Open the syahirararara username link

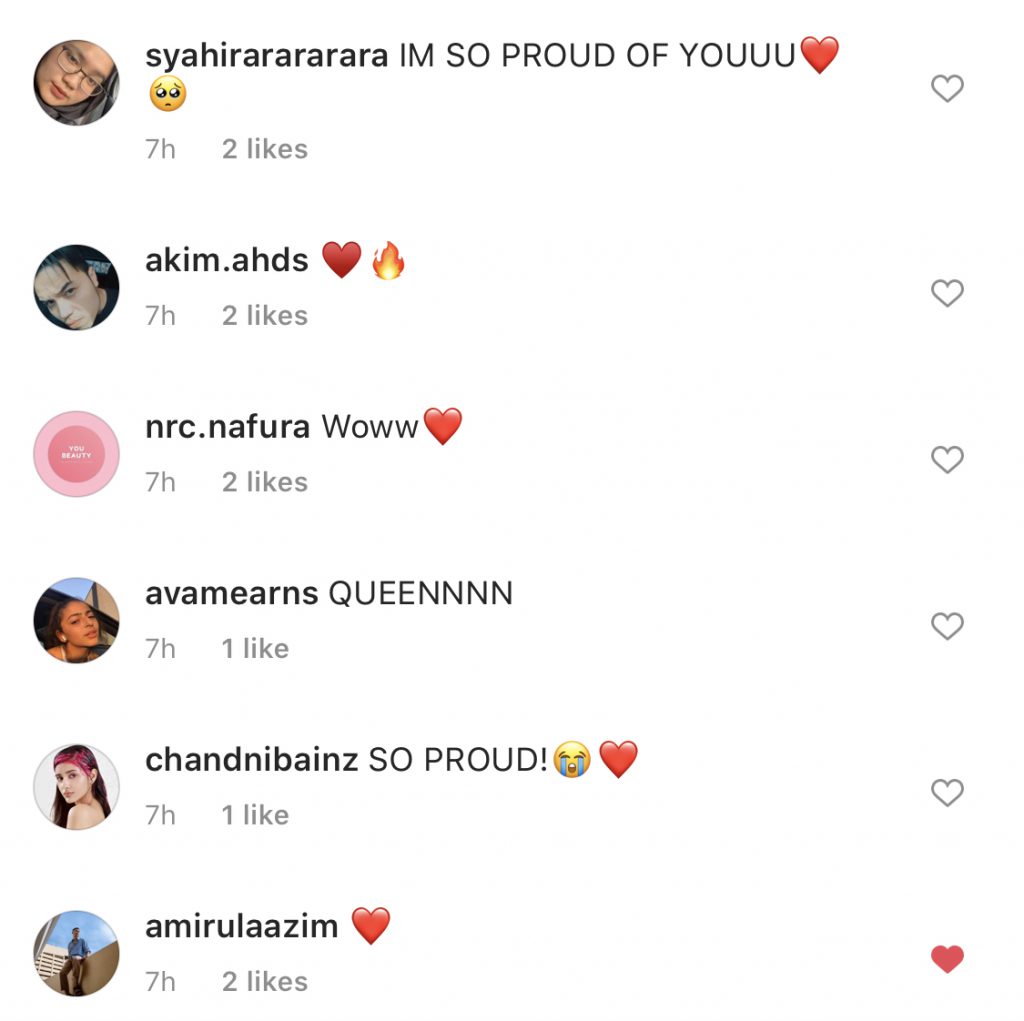click(x=266, y=56)
